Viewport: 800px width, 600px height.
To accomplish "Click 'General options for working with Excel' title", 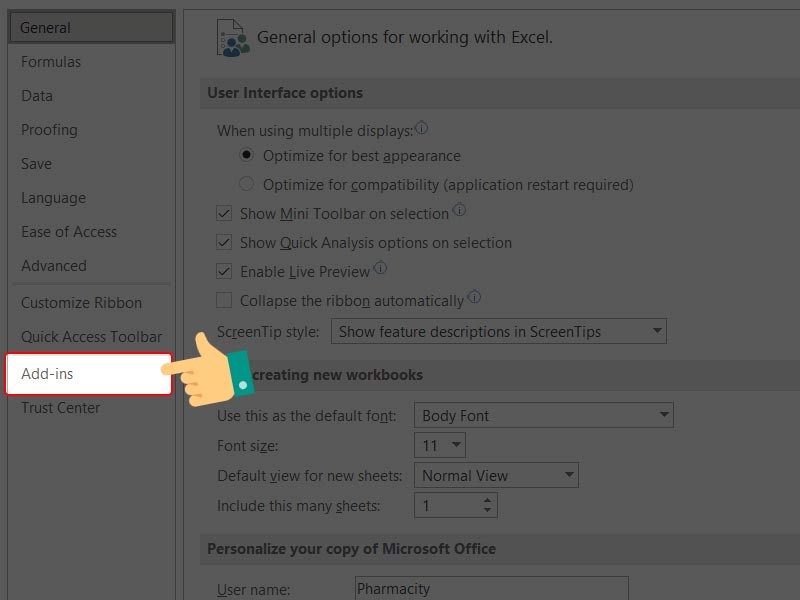I will click(405, 37).
